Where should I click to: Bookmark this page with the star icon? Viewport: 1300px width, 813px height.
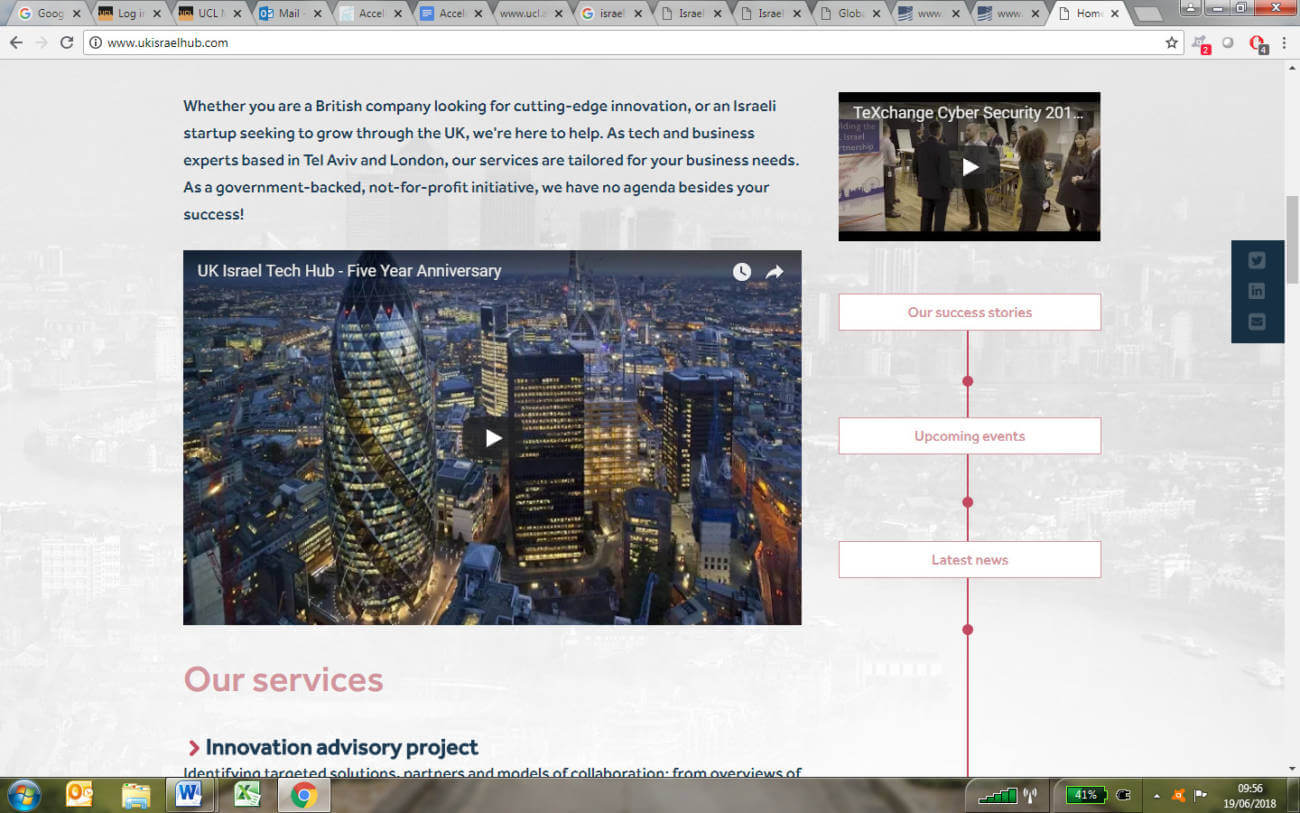click(x=1171, y=43)
